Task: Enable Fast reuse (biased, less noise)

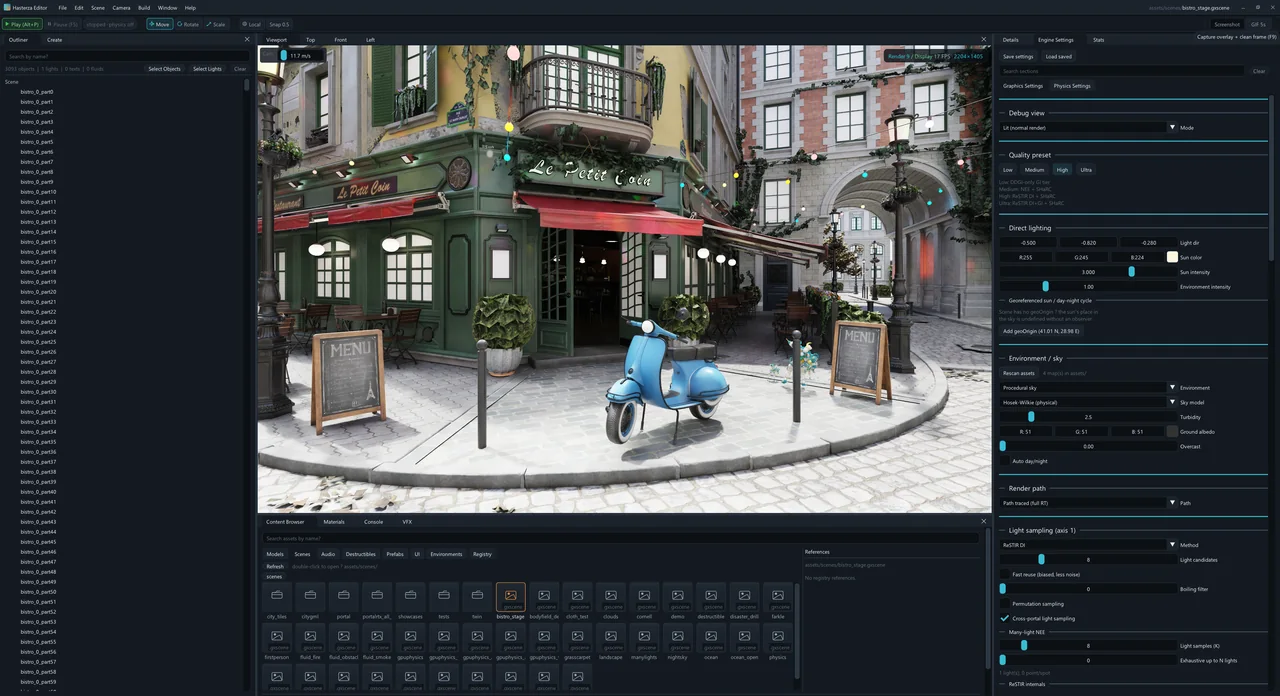Action: (1004, 574)
